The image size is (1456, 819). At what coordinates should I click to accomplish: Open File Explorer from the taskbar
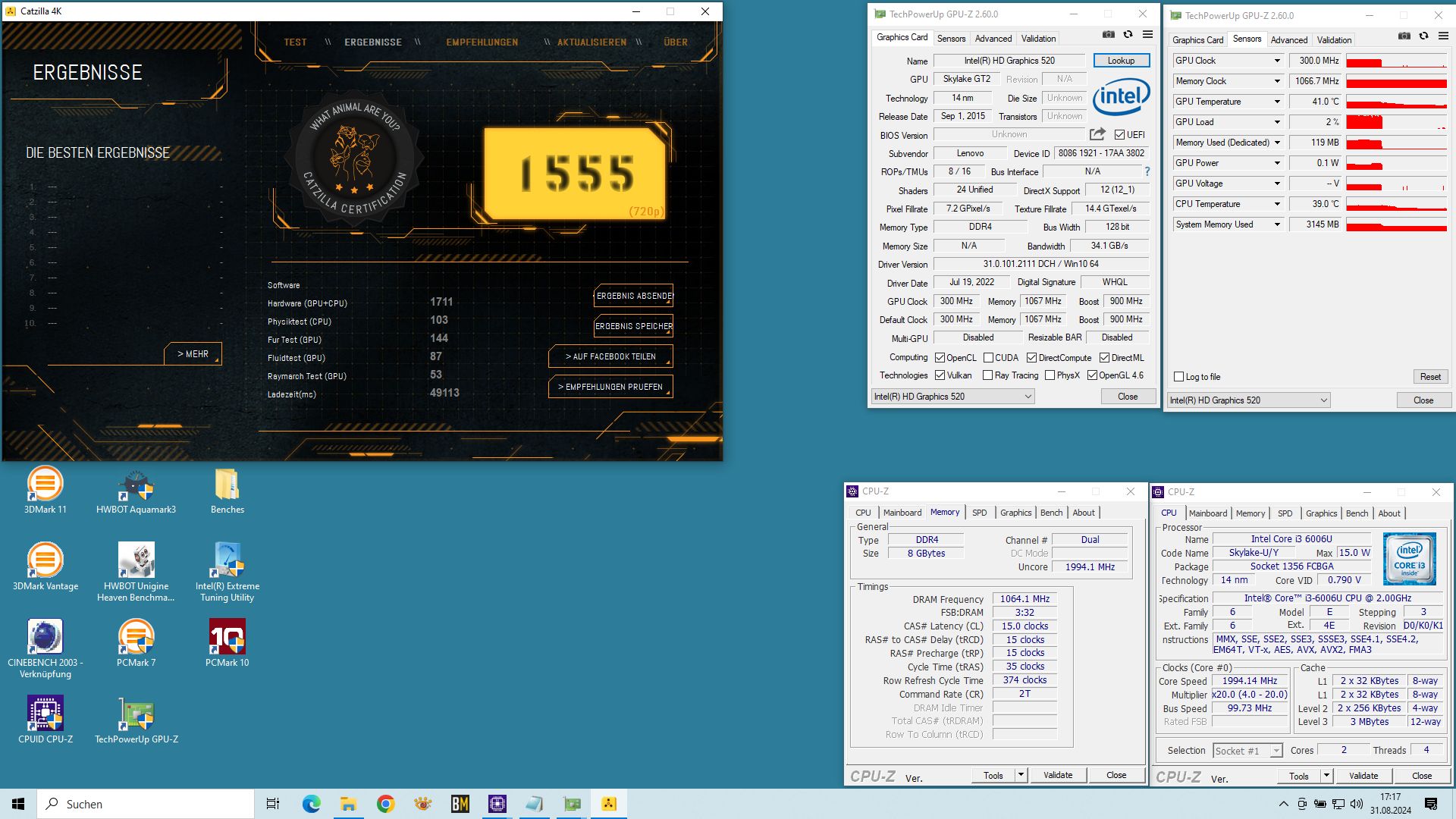(x=348, y=804)
